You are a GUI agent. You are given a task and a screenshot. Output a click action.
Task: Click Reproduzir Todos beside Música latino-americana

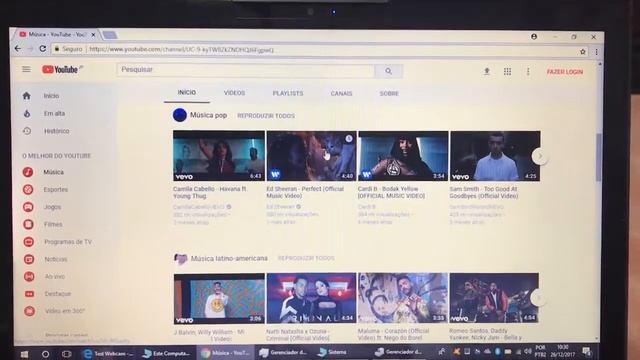coord(306,258)
